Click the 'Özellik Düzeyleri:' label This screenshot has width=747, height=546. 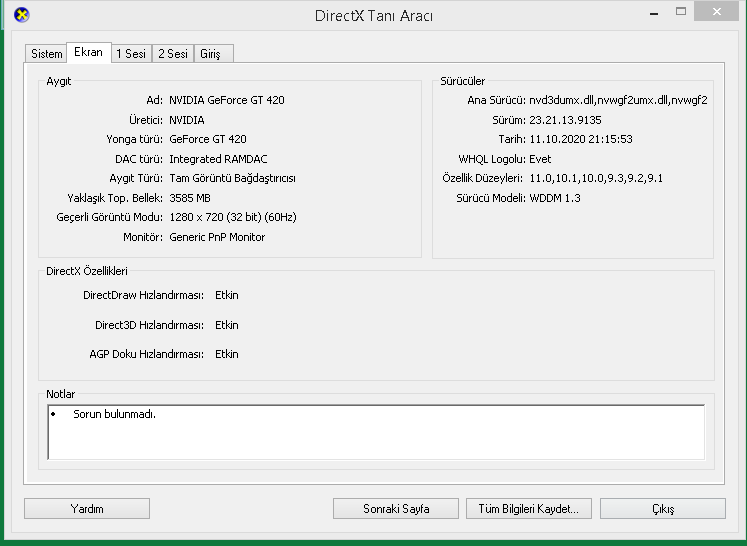[x=482, y=178]
